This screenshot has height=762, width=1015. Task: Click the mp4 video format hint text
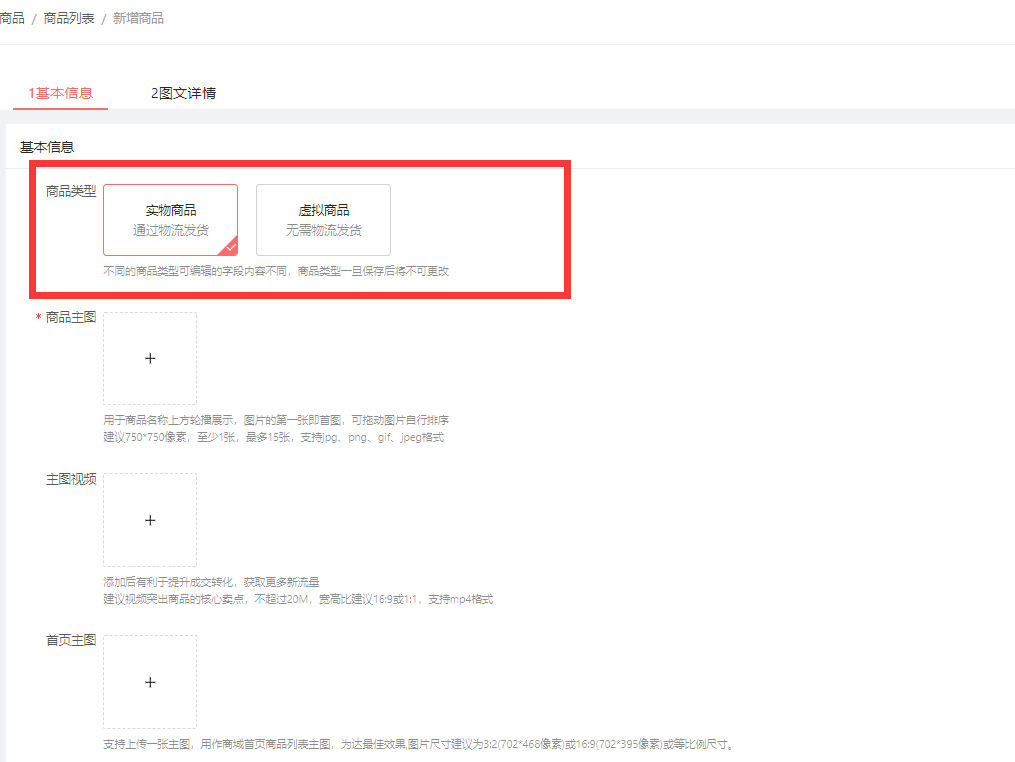pos(298,600)
